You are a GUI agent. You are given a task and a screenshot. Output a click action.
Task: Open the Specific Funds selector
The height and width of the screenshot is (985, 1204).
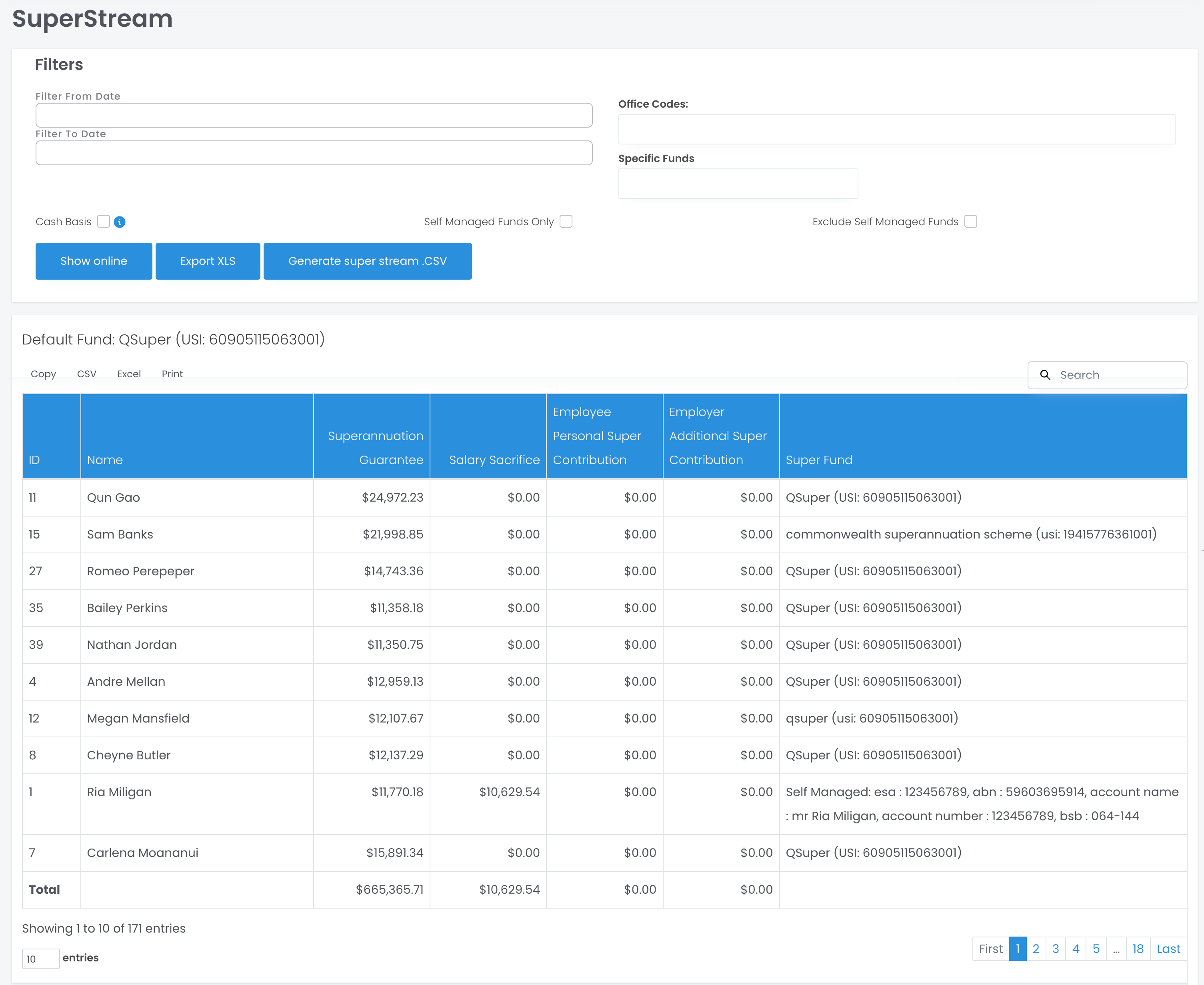click(737, 184)
